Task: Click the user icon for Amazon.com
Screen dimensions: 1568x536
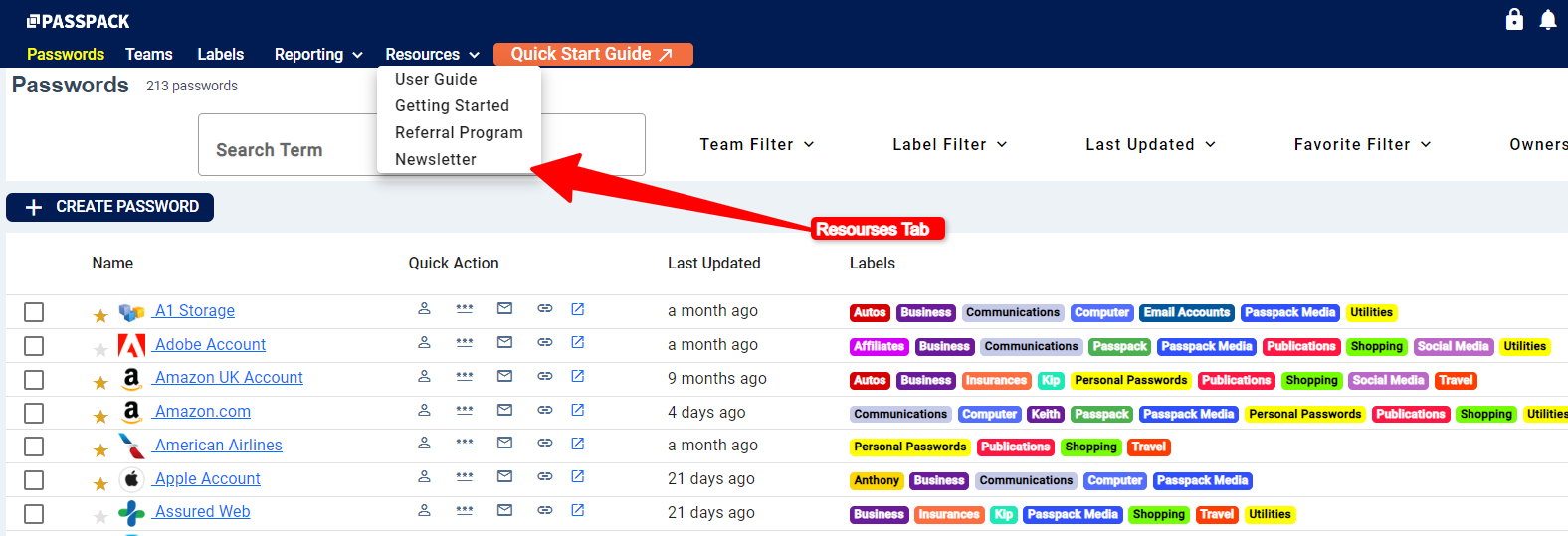Action: [424, 410]
